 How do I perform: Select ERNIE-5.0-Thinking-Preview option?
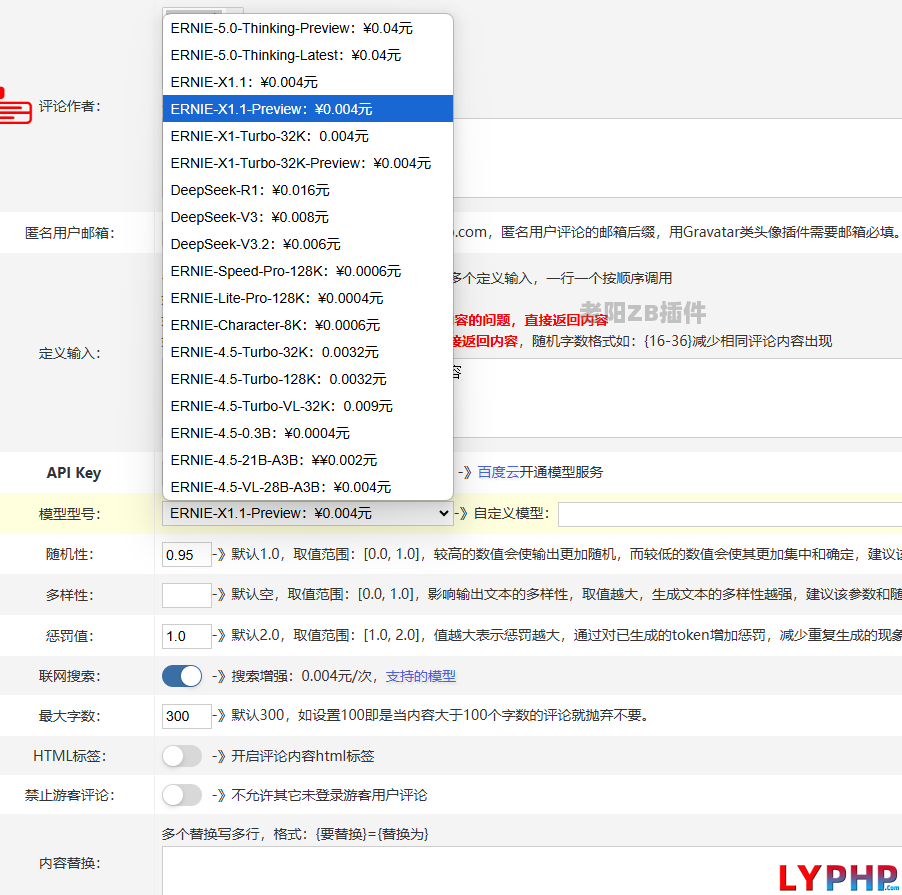(x=291, y=28)
